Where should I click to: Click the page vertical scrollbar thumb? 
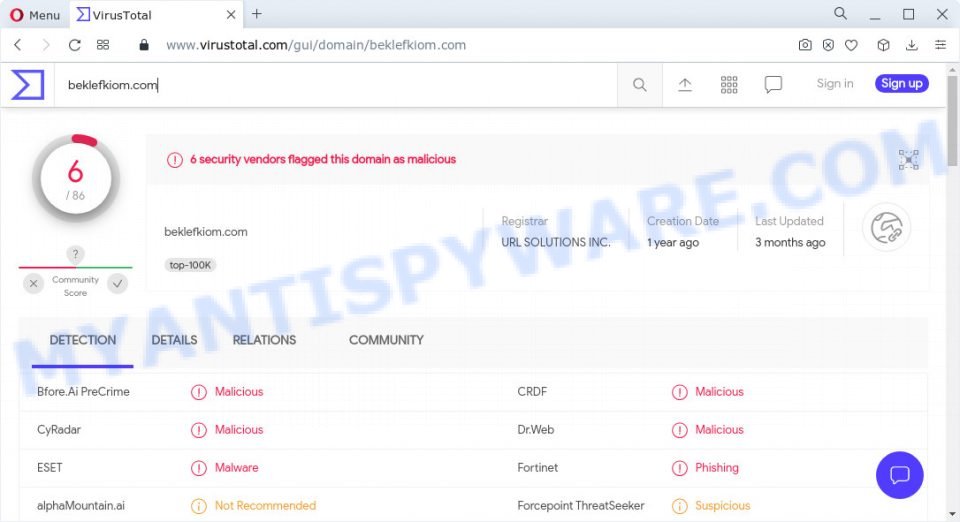(952, 120)
